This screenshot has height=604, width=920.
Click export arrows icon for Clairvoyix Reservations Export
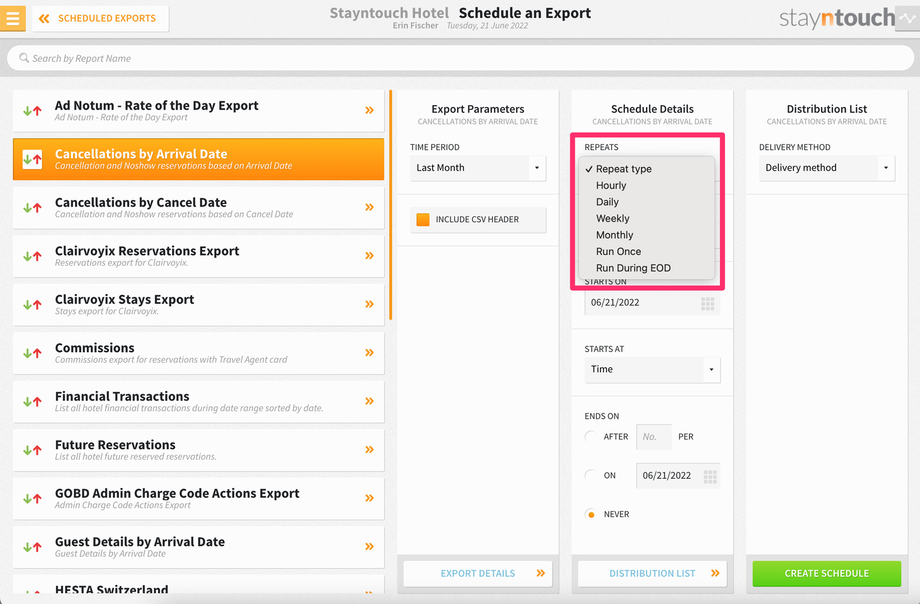point(32,256)
